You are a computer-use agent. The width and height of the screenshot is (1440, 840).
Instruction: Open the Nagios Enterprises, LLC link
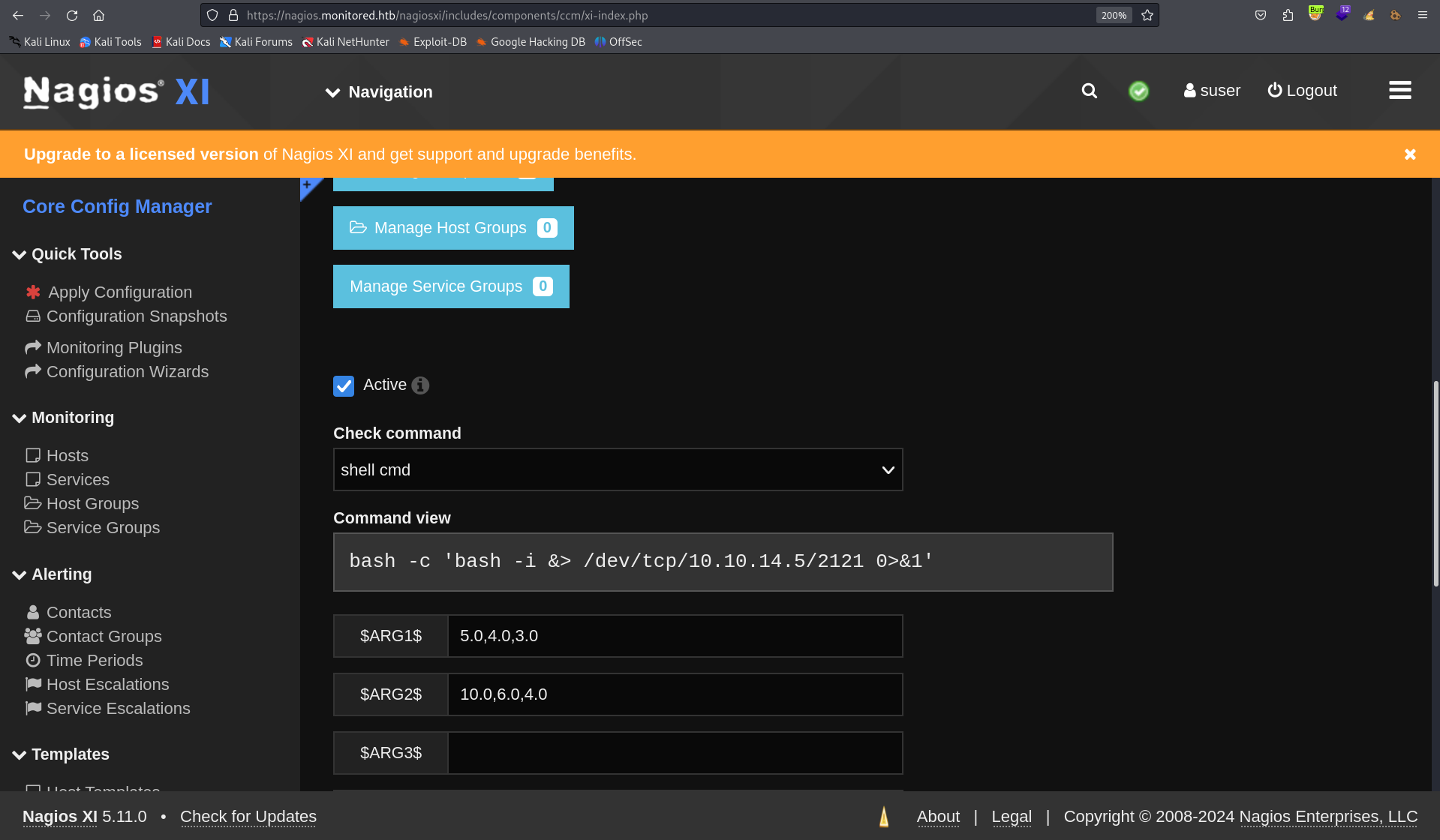1328,817
